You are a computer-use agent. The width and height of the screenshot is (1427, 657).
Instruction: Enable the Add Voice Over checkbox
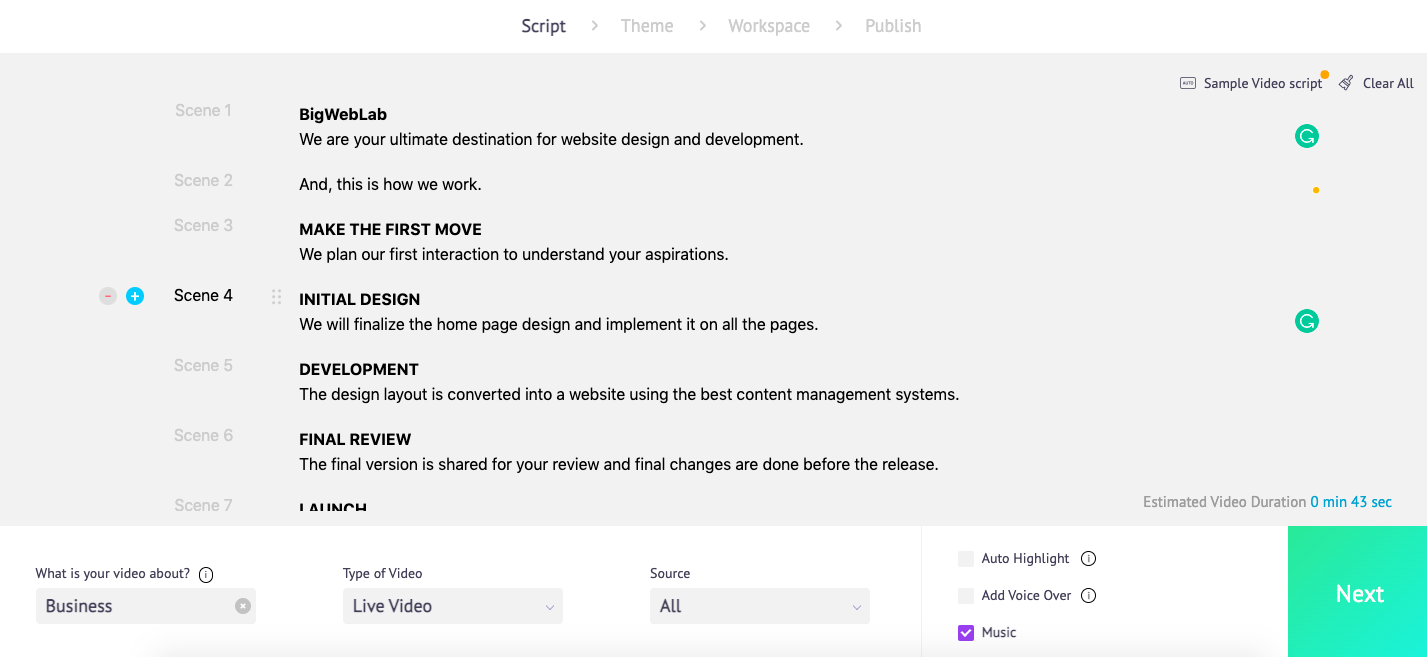(965, 595)
